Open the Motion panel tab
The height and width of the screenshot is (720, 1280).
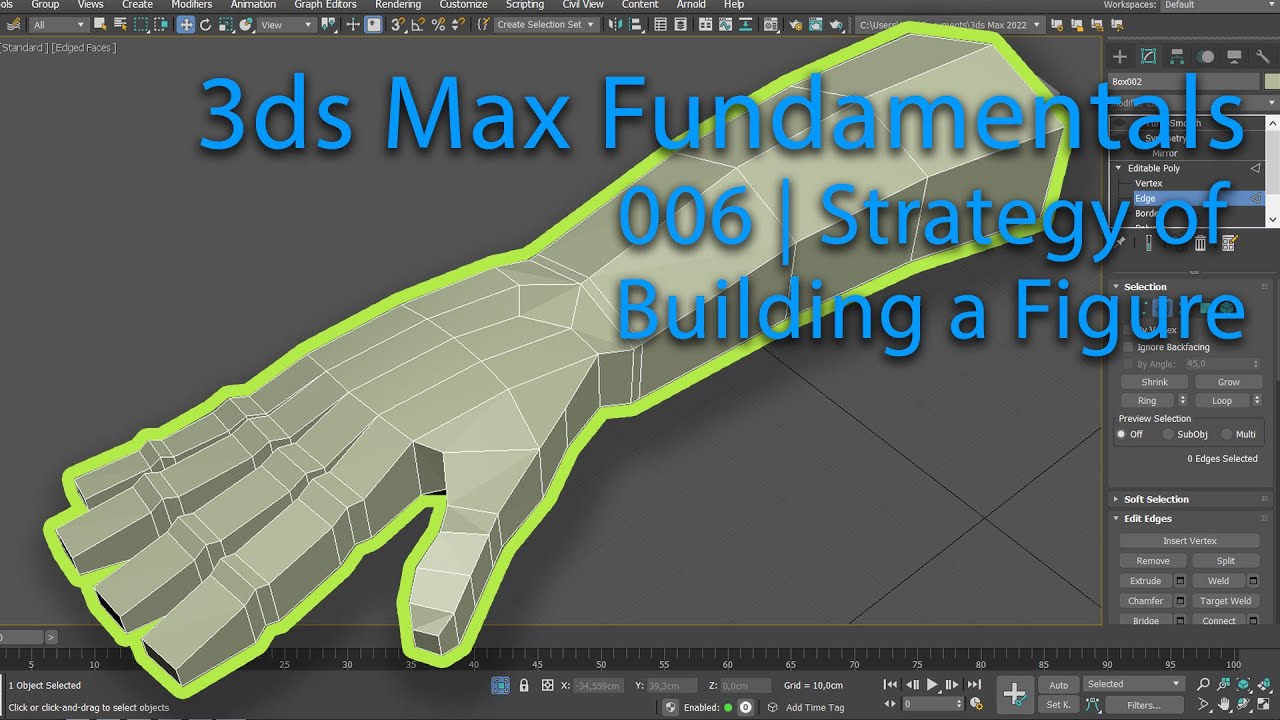point(1206,57)
